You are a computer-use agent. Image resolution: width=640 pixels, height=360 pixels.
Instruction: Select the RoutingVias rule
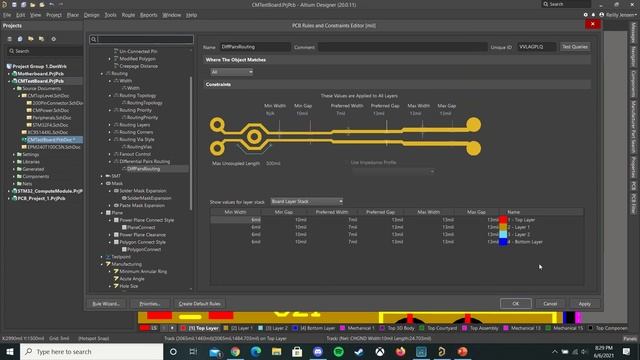coord(139,147)
